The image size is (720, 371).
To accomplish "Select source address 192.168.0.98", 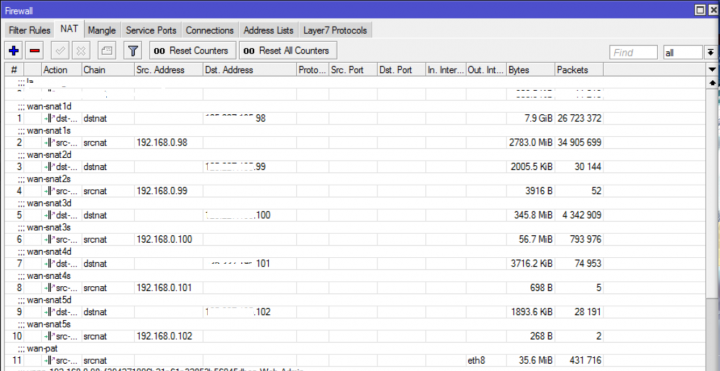I will (162, 143).
